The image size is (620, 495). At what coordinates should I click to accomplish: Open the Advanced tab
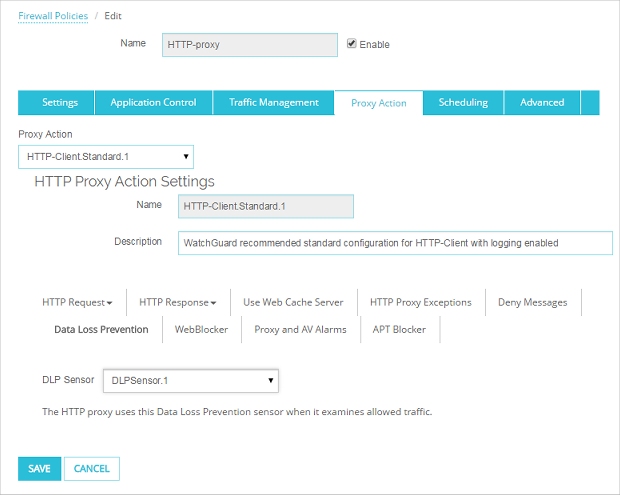(x=542, y=103)
